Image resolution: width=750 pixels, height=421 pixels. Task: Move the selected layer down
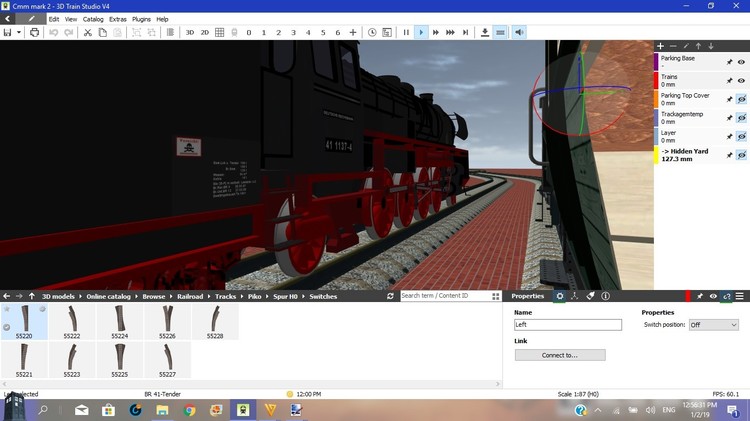tap(711, 46)
